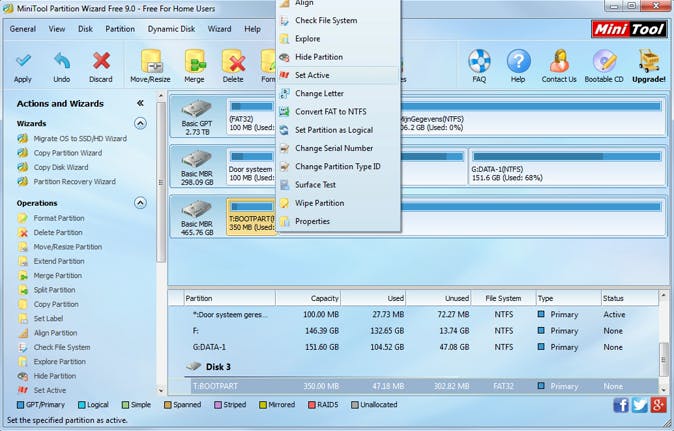Click the Status column header
674x431 pixels.
629,298
